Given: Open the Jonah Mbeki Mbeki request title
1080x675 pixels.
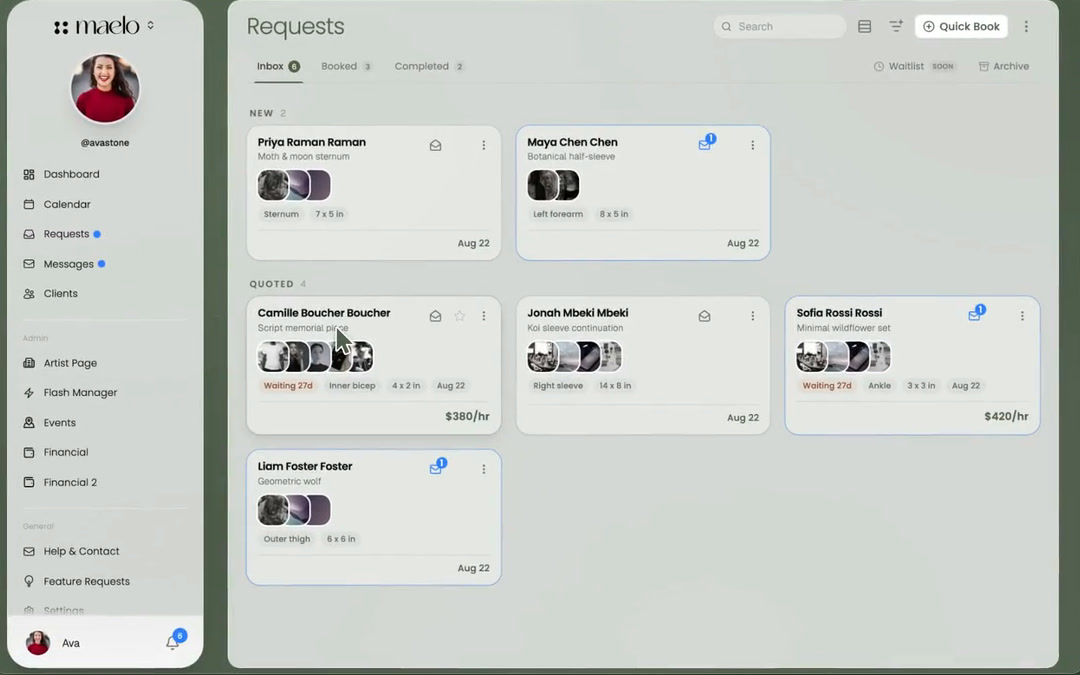Looking at the screenshot, I should click(577, 313).
